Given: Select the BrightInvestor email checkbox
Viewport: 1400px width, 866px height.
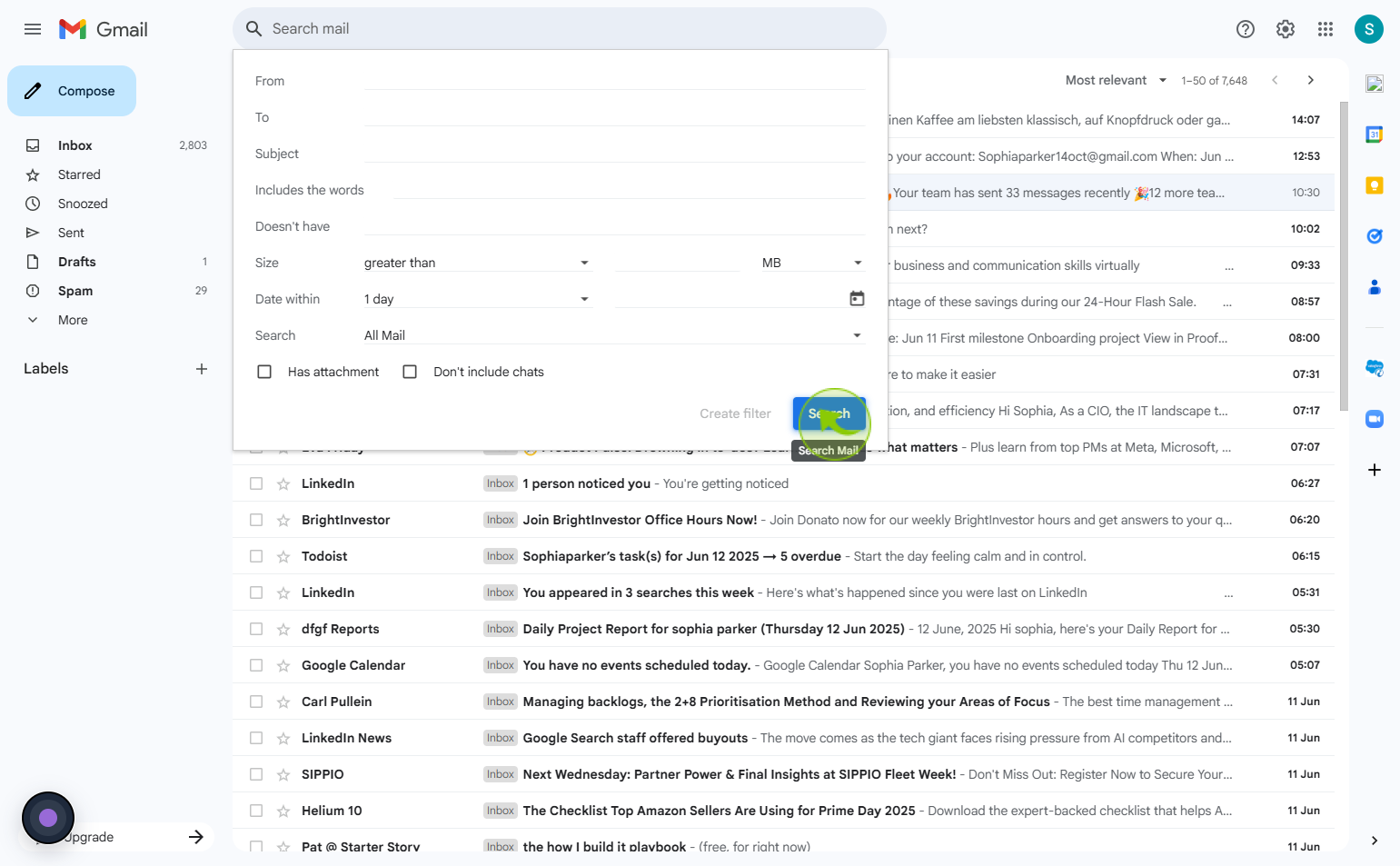Looking at the screenshot, I should pyautogui.click(x=256, y=520).
